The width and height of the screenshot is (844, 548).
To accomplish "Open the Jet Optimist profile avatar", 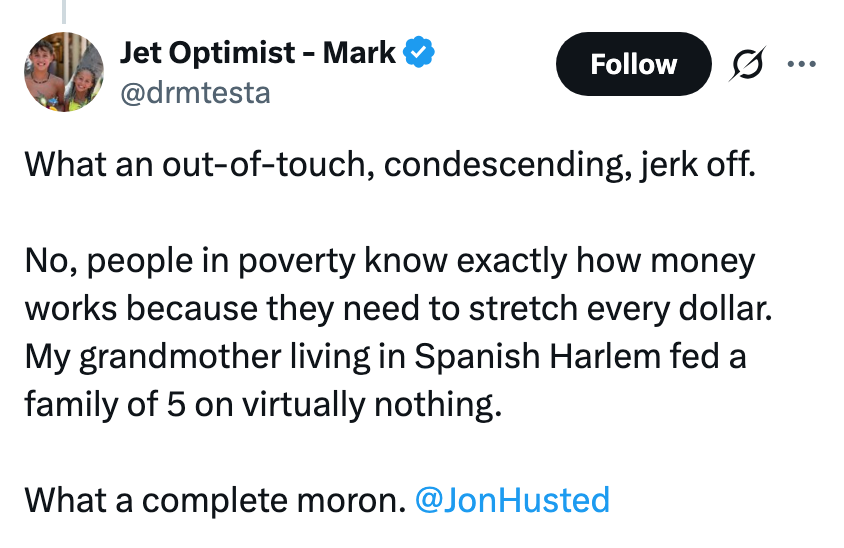I will pos(64,72).
